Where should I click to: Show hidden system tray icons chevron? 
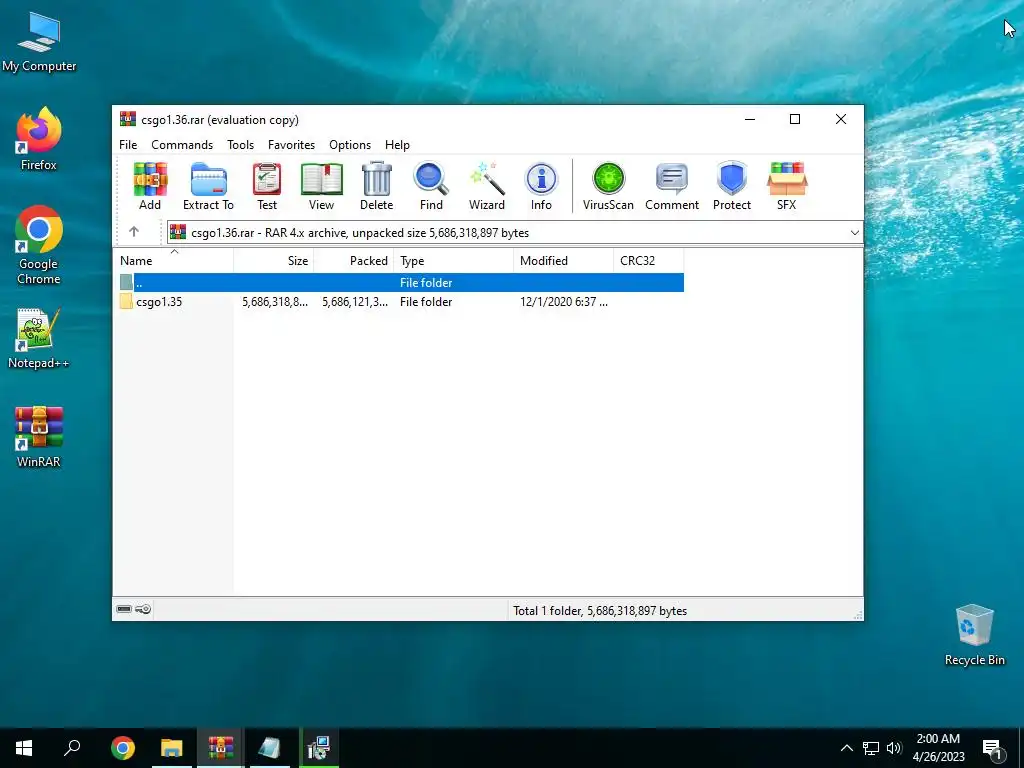tap(846, 748)
